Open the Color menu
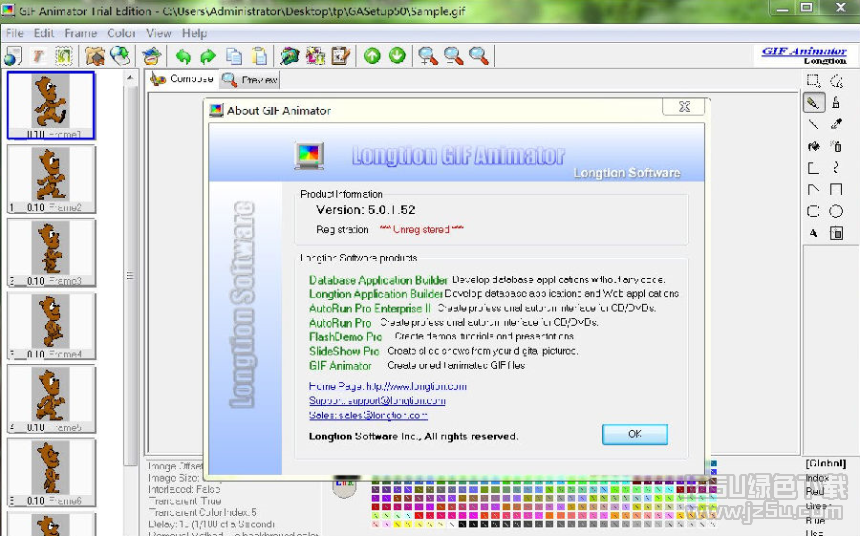The width and height of the screenshot is (861, 538). [121, 33]
